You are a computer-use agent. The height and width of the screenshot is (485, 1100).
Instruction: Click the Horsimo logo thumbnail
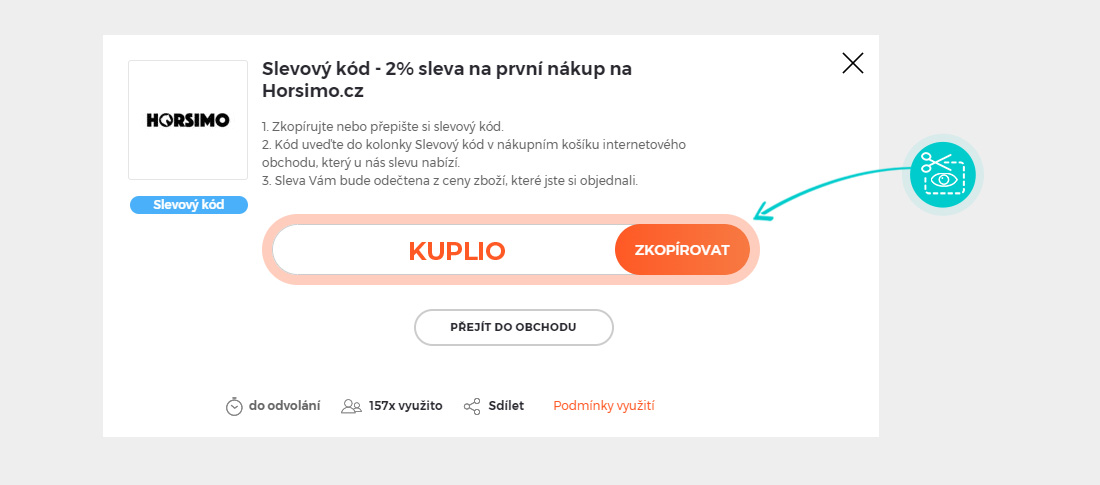click(188, 120)
